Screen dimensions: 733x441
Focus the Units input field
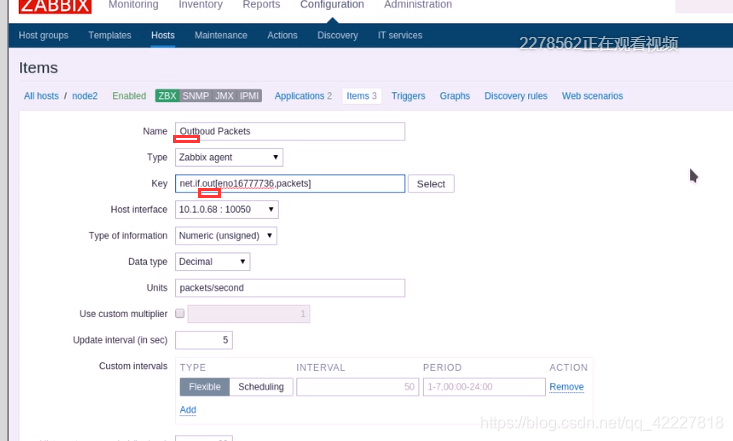290,288
